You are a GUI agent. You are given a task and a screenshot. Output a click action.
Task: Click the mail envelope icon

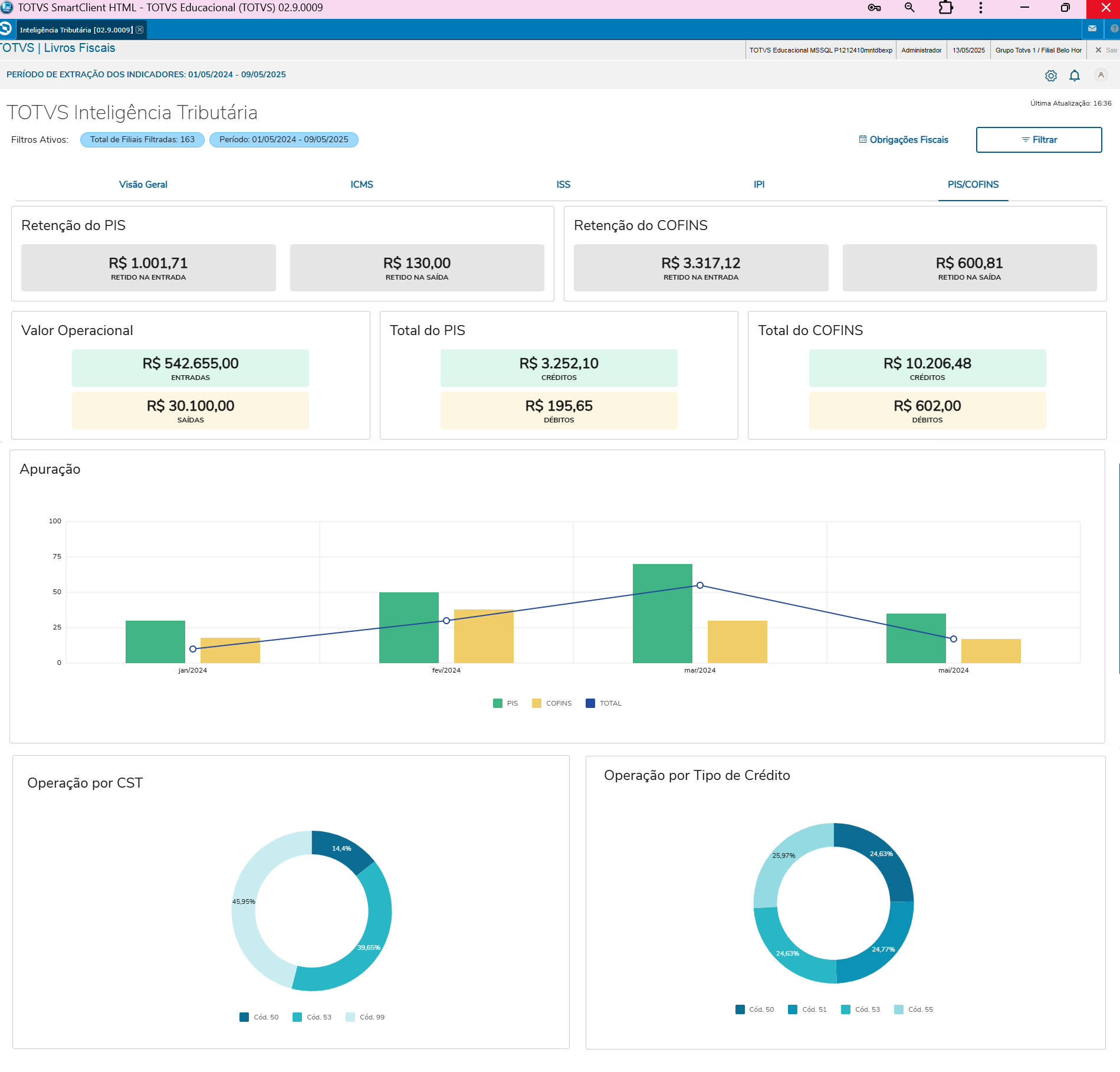[1092, 28]
